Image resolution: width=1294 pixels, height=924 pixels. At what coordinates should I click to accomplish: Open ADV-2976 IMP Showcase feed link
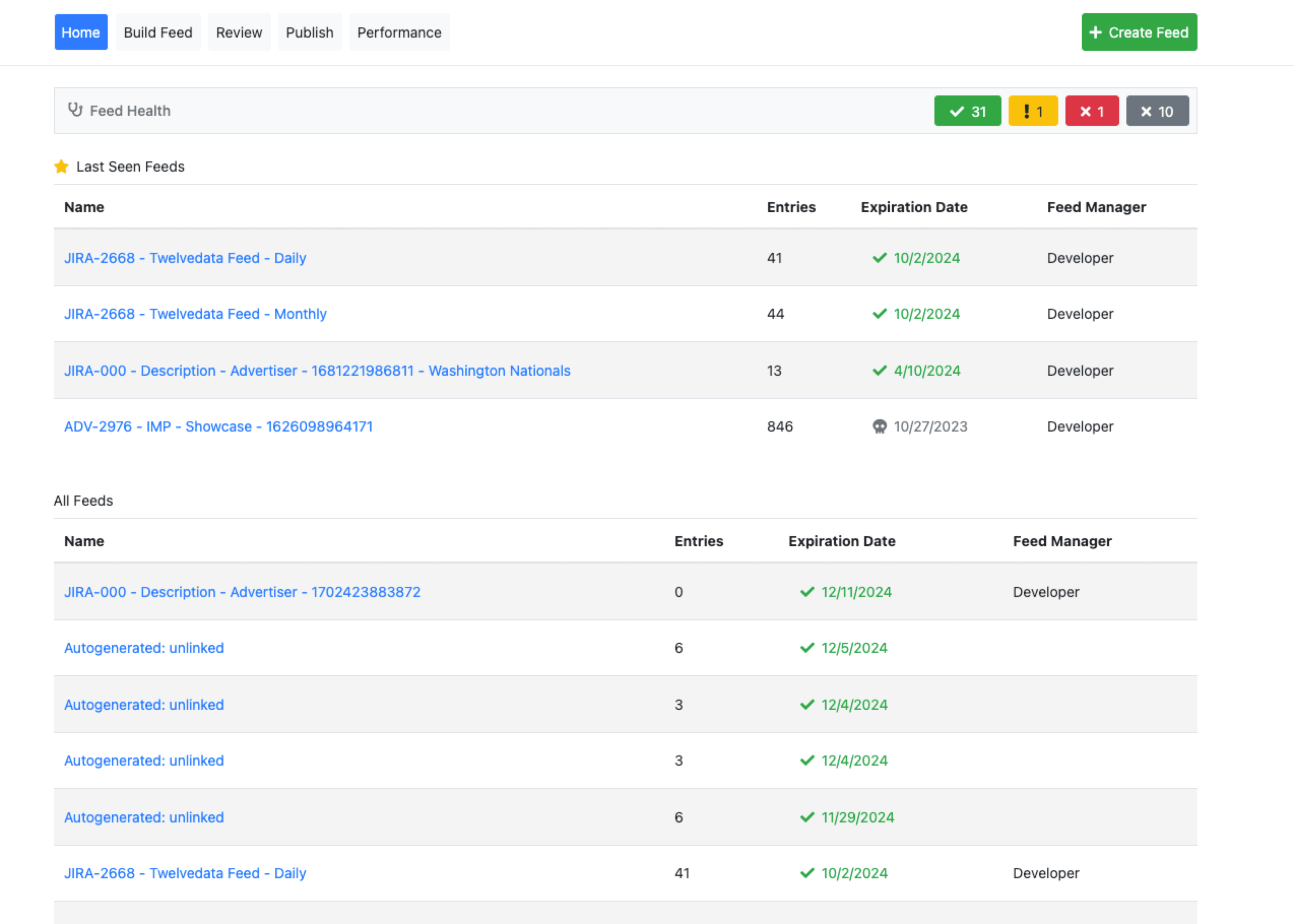(218, 427)
